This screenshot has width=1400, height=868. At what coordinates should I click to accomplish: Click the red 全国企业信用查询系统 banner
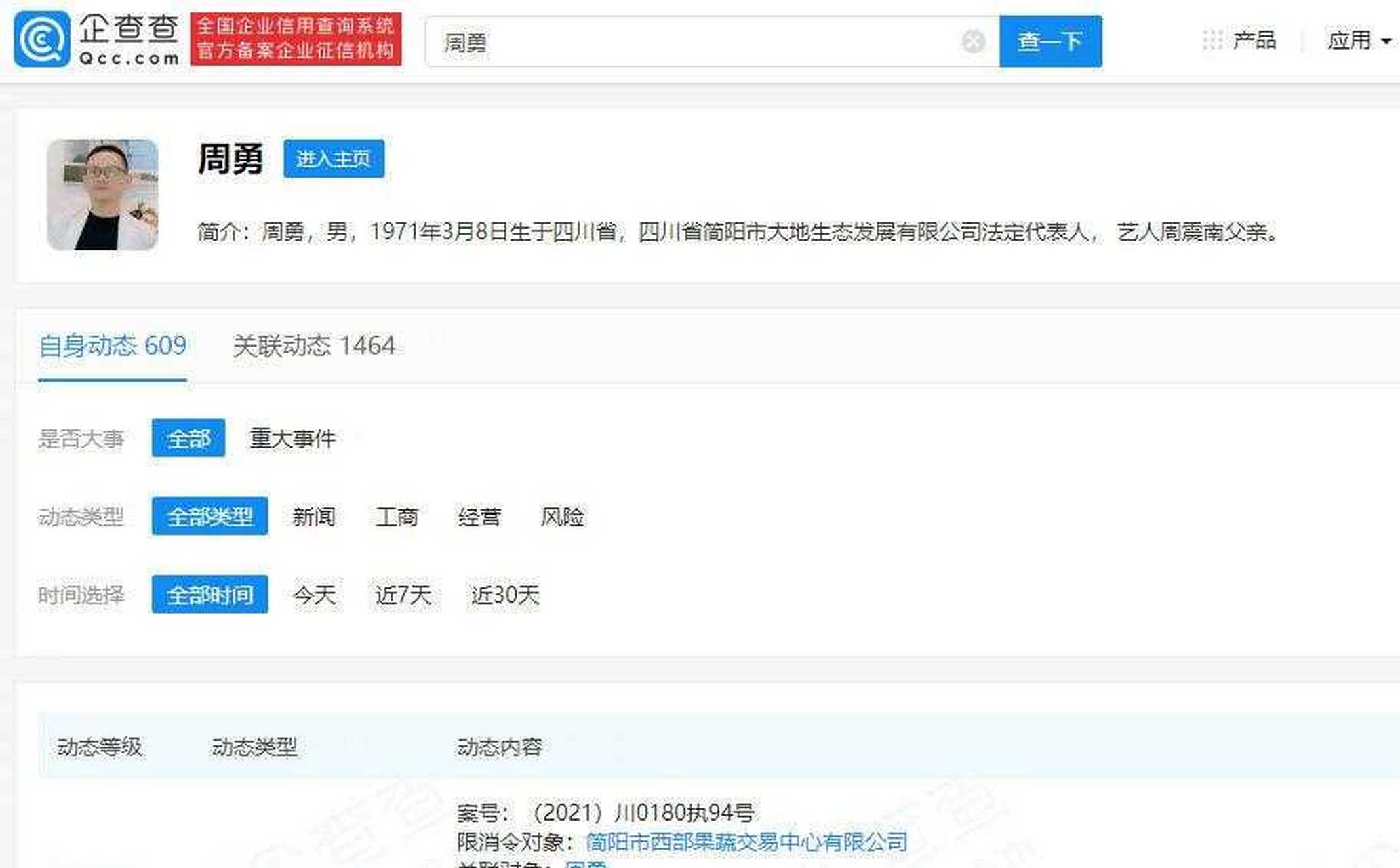tap(296, 39)
